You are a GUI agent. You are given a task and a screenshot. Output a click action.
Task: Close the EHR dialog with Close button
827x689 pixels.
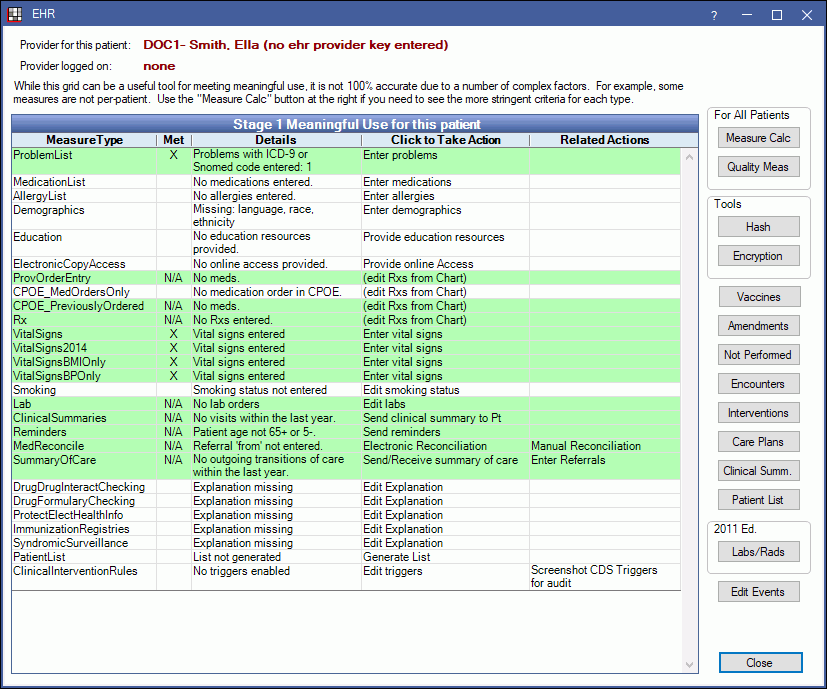[760, 663]
